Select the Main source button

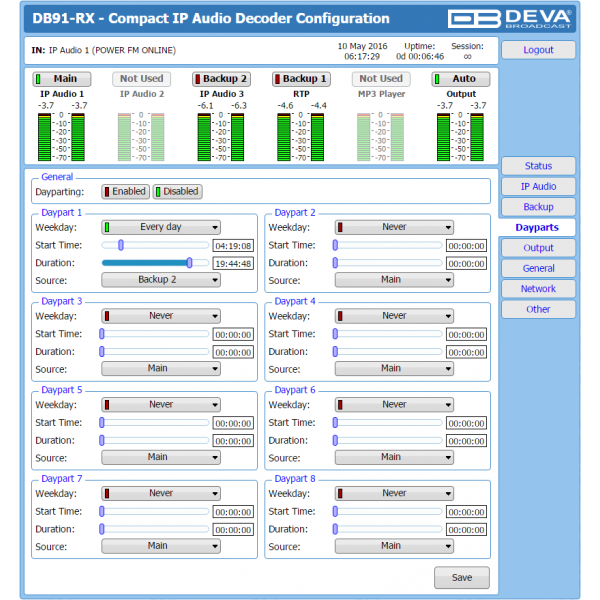pyautogui.click(x=62, y=79)
